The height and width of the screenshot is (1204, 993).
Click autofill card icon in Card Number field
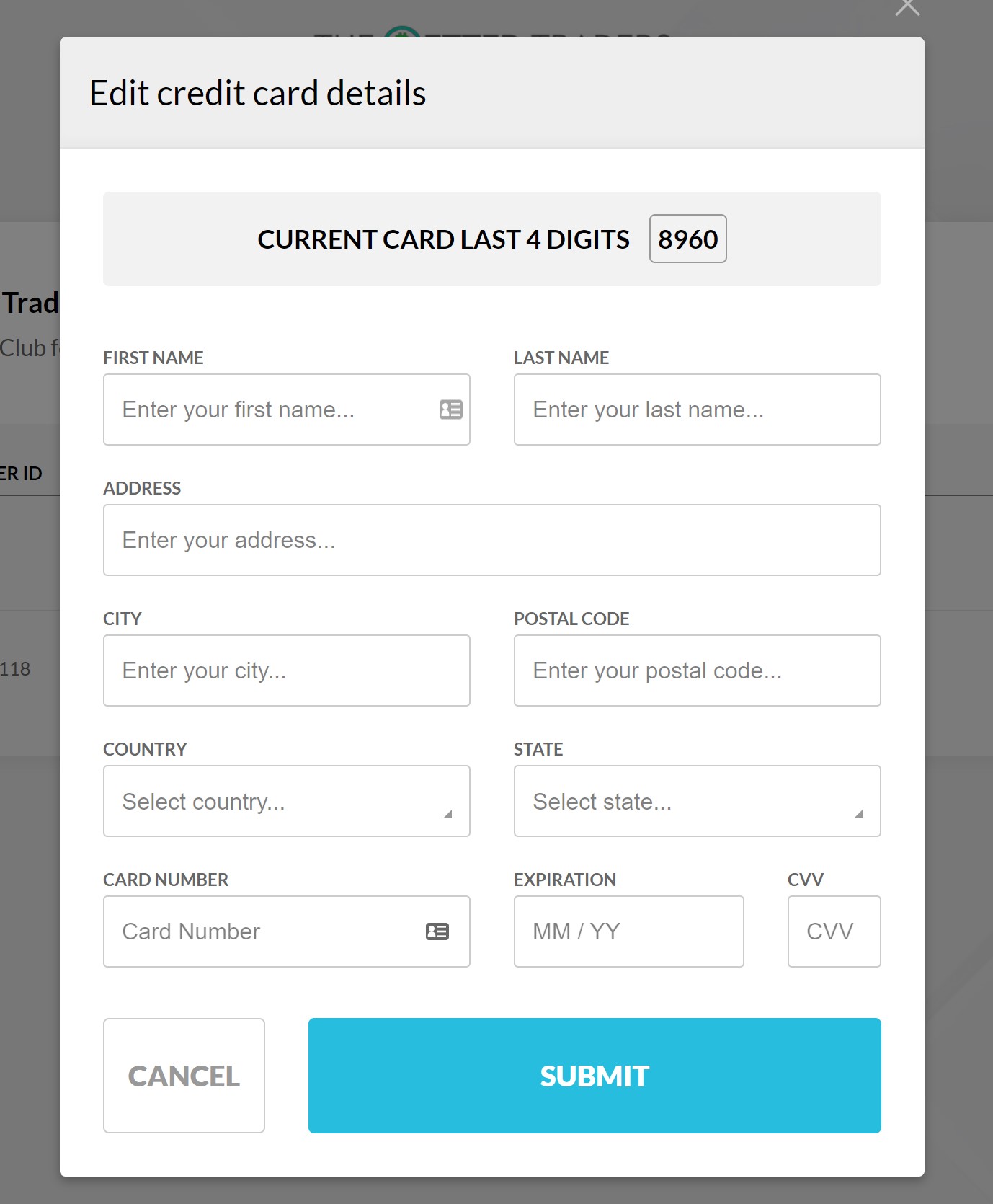coord(437,931)
